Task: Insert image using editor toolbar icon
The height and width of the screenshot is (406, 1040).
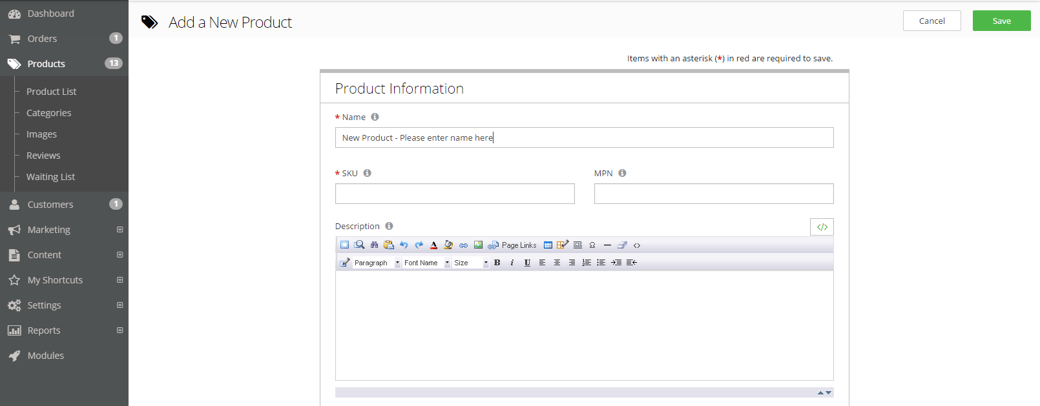Action: point(478,245)
